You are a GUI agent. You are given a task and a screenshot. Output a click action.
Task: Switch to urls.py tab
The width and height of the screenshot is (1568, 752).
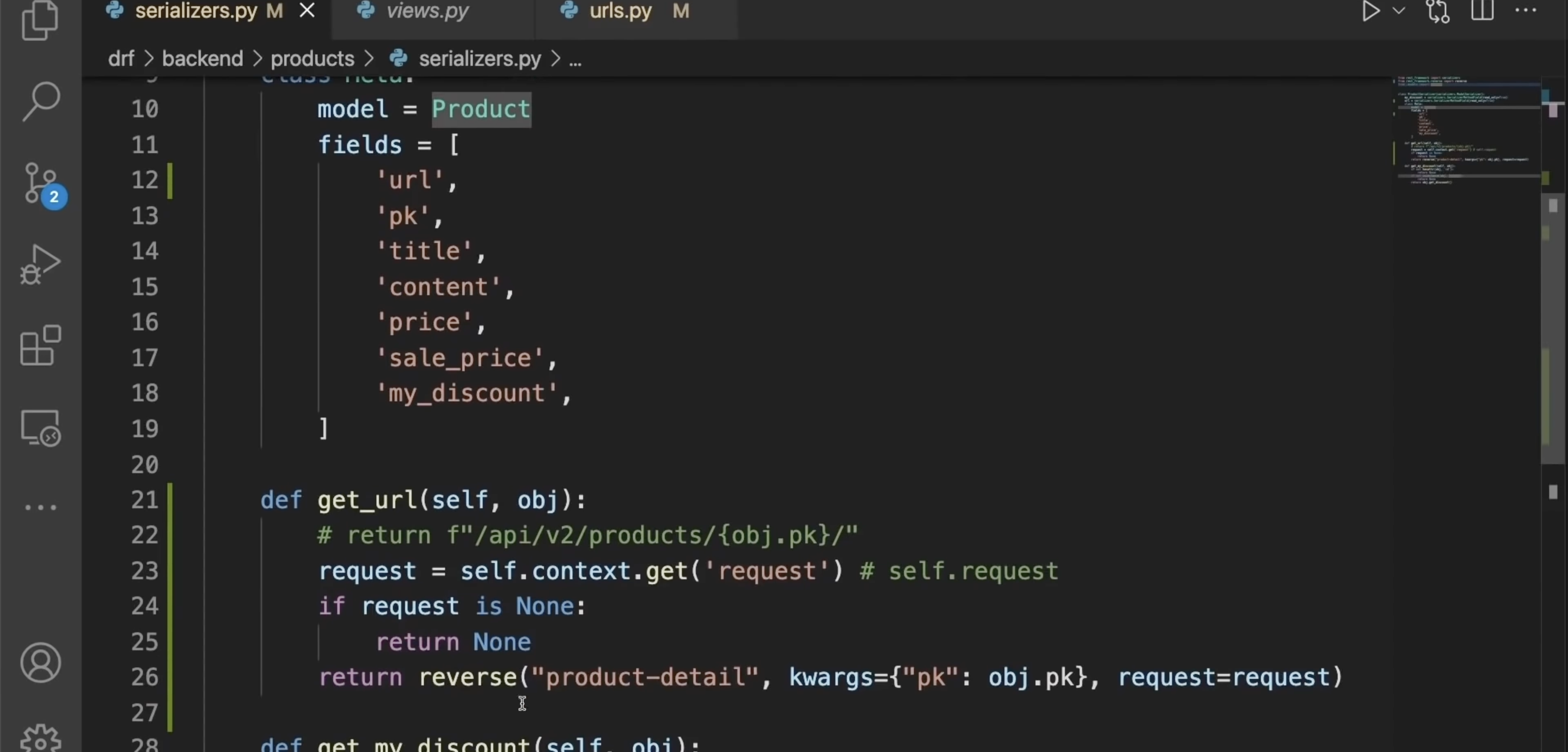pyautogui.click(x=620, y=11)
